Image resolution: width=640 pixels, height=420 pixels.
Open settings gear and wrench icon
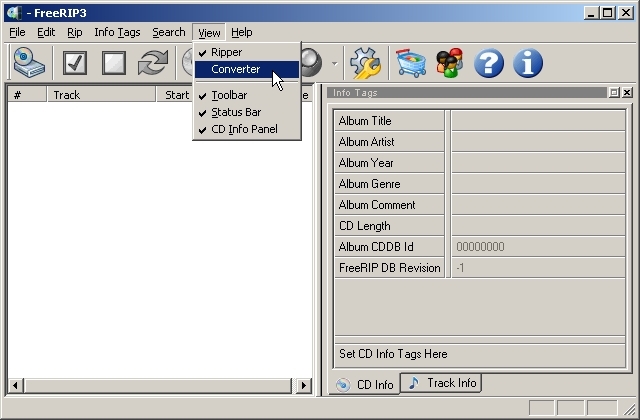click(x=365, y=63)
